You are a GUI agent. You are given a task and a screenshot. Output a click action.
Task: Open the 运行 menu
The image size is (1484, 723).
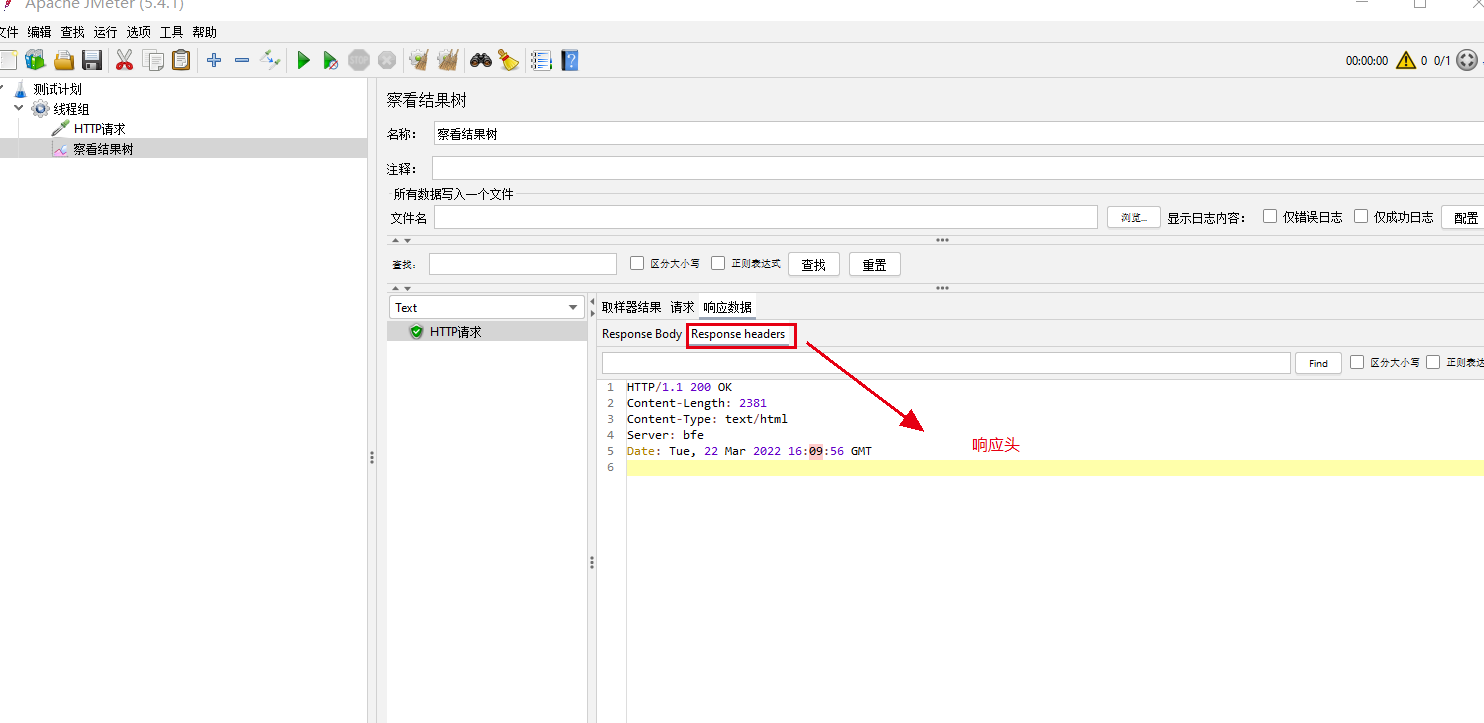point(106,32)
